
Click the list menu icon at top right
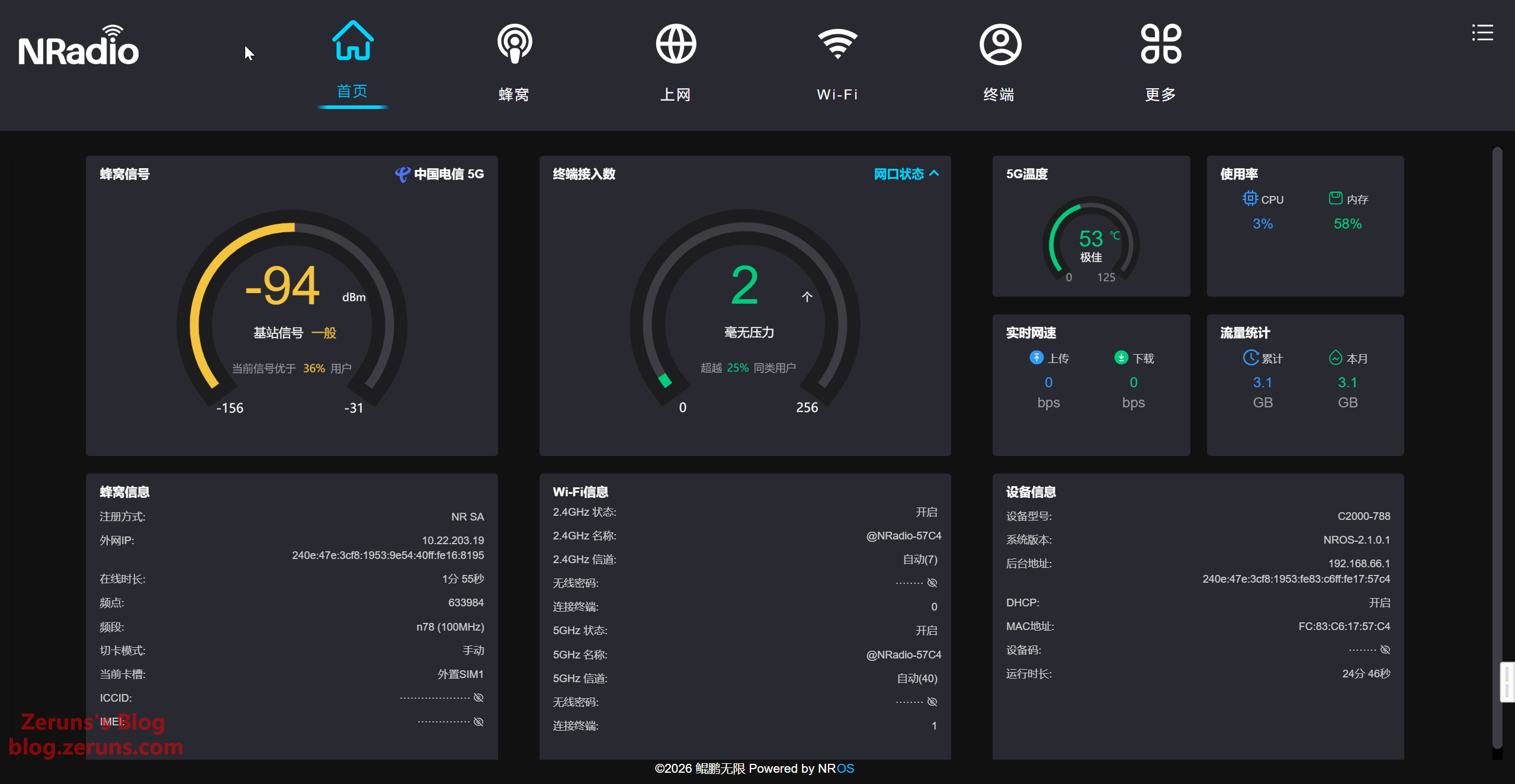[x=1482, y=33]
